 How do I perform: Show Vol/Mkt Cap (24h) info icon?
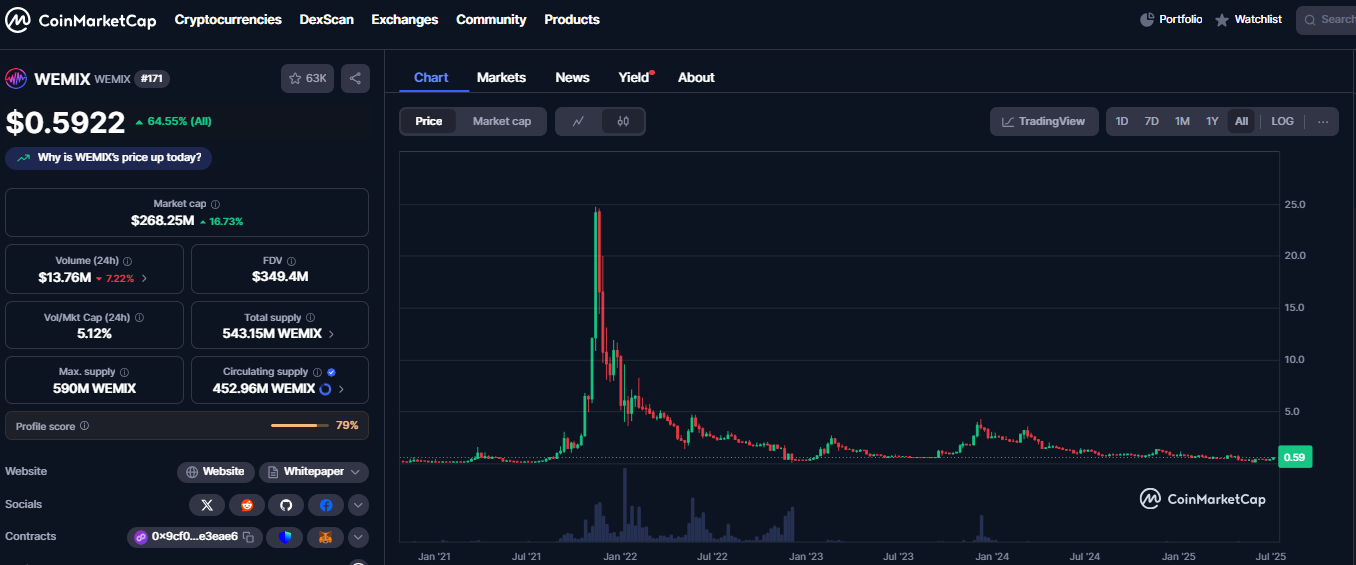pos(139,318)
